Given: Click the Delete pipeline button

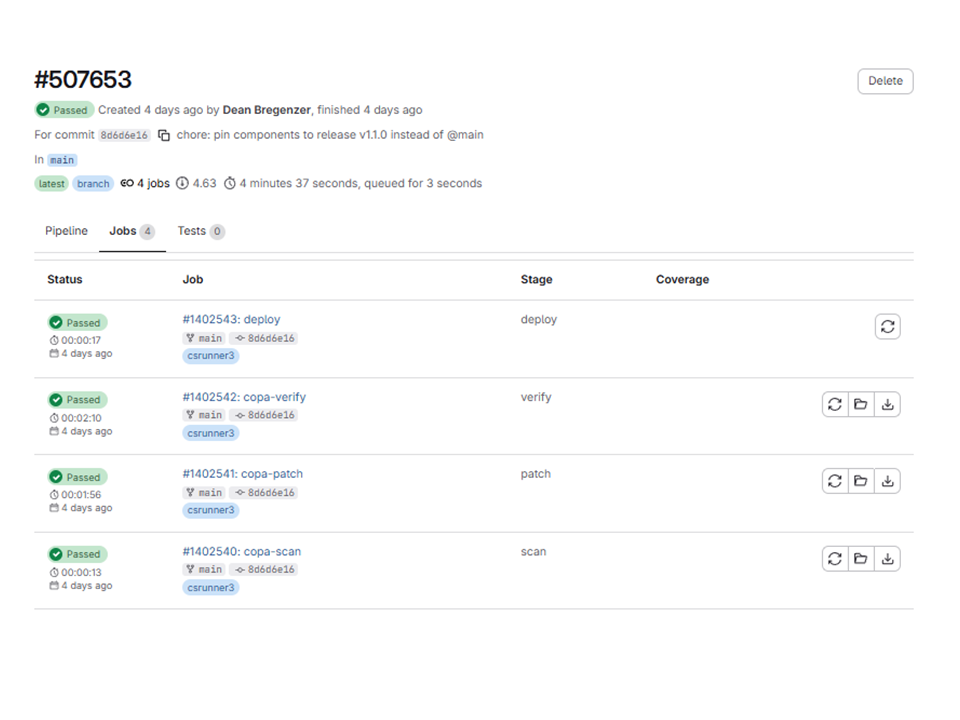Looking at the screenshot, I should 885,81.
